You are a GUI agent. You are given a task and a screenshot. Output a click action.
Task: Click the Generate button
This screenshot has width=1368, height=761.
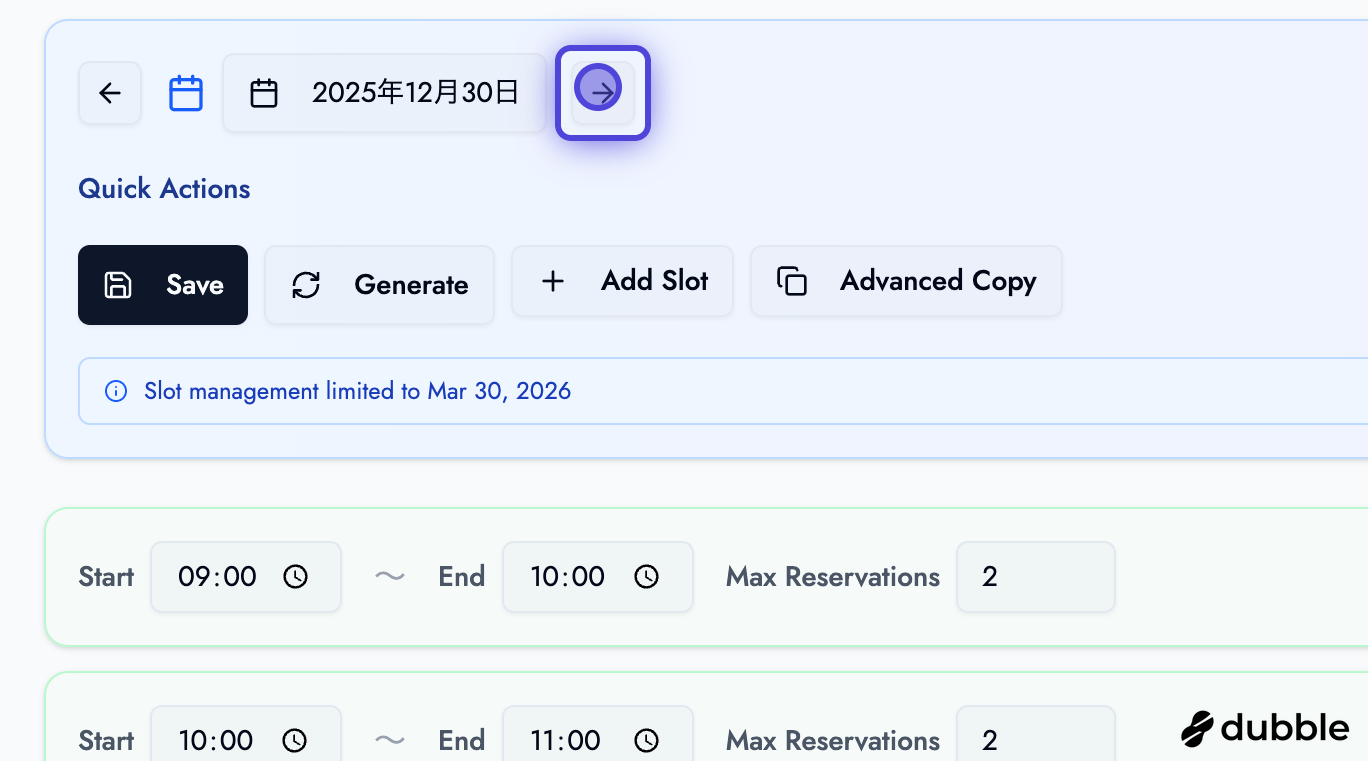pyautogui.click(x=379, y=285)
